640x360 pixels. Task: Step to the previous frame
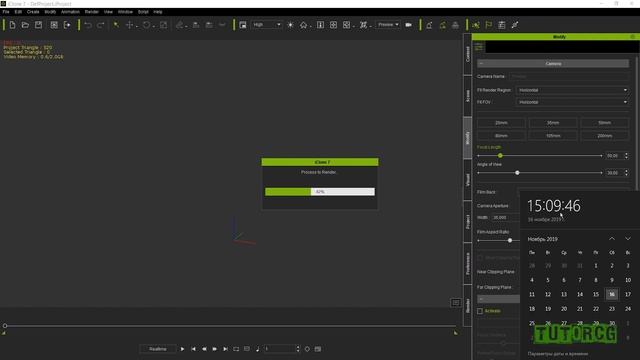[x=204, y=349]
